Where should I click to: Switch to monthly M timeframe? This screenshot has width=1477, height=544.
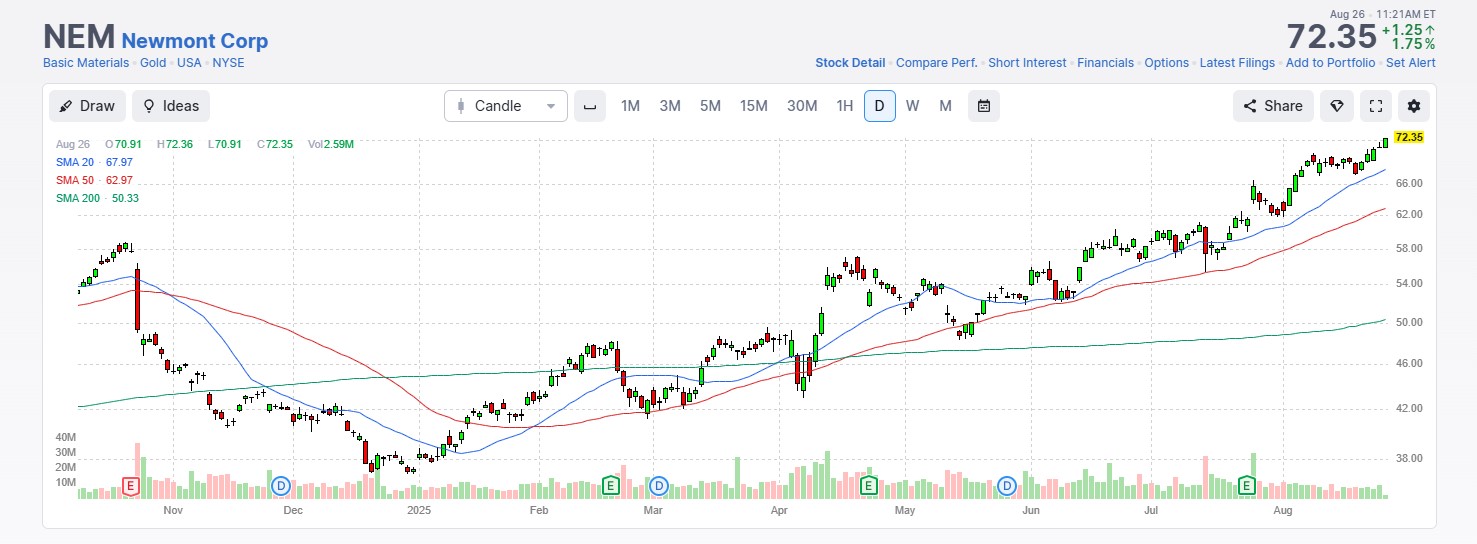945,106
